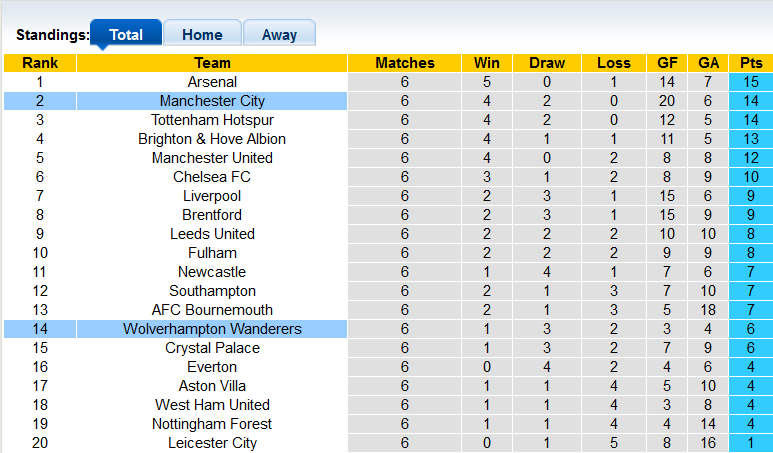Open Manchester United team page
Screen dimensions: 773x453
click(x=212, y=158)
